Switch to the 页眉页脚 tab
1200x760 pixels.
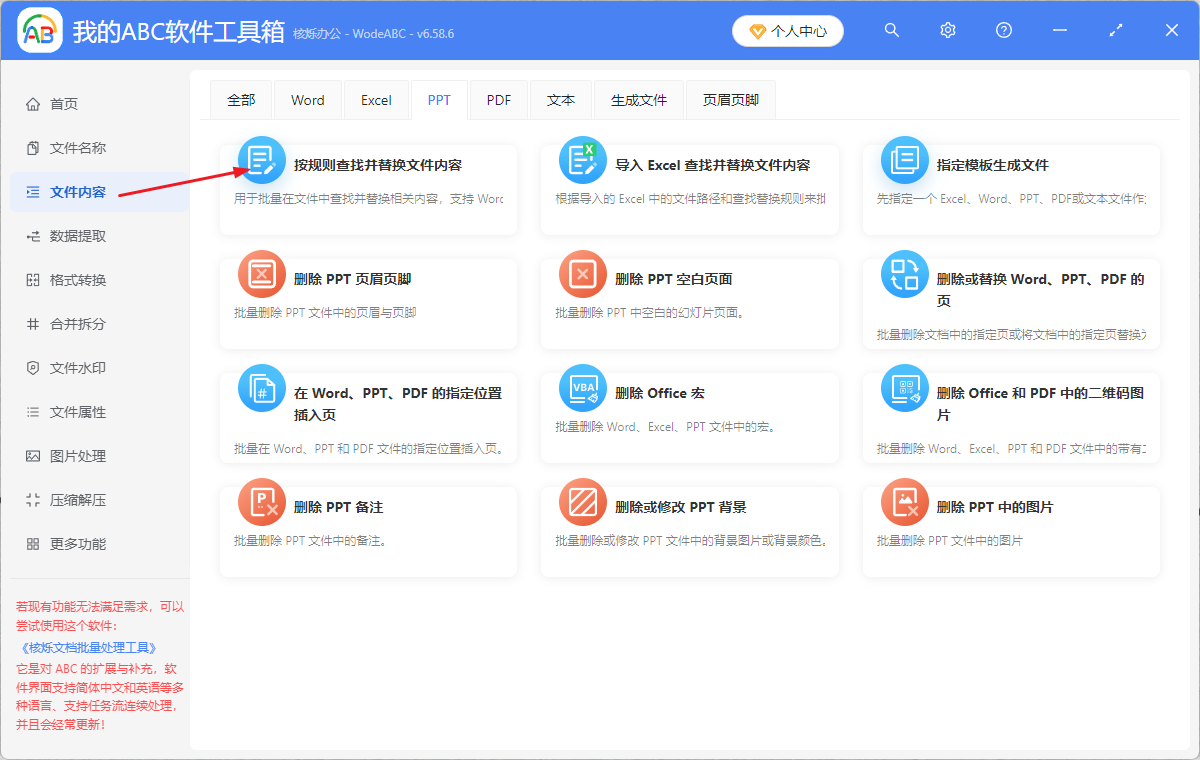pyautogui.click(x=730, y=99)
